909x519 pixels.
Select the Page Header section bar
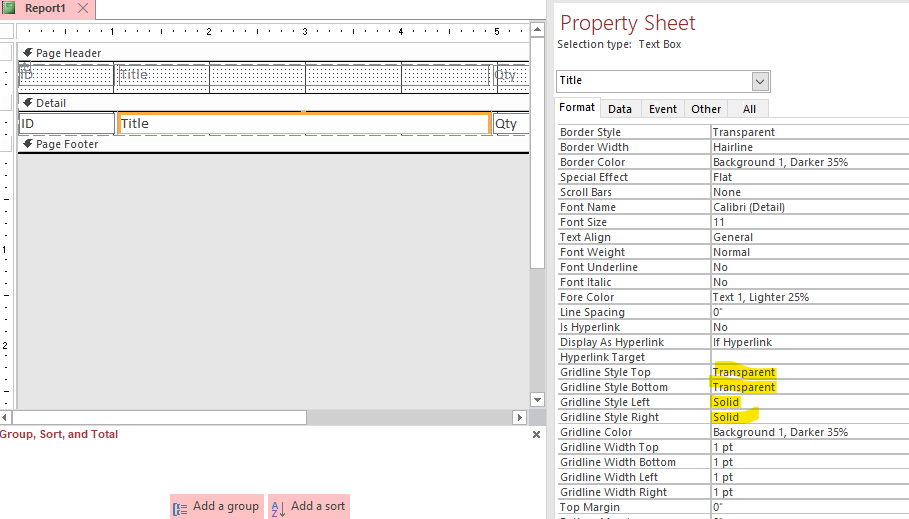pos(274,53)
